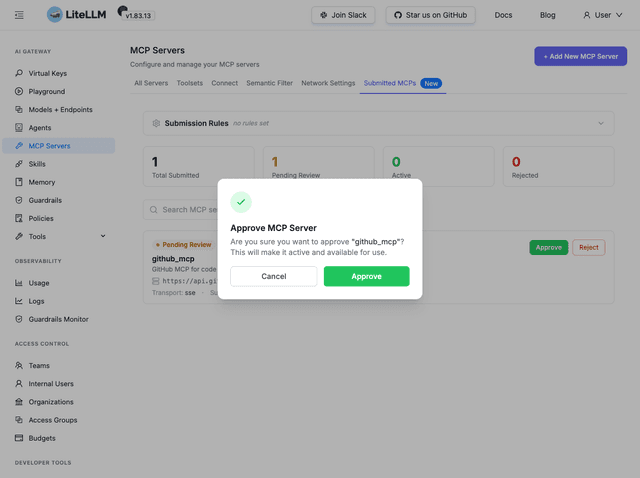This screenshot has height=478, width=640.
Task: Open the Docs link in header
Action: [503, 15]
